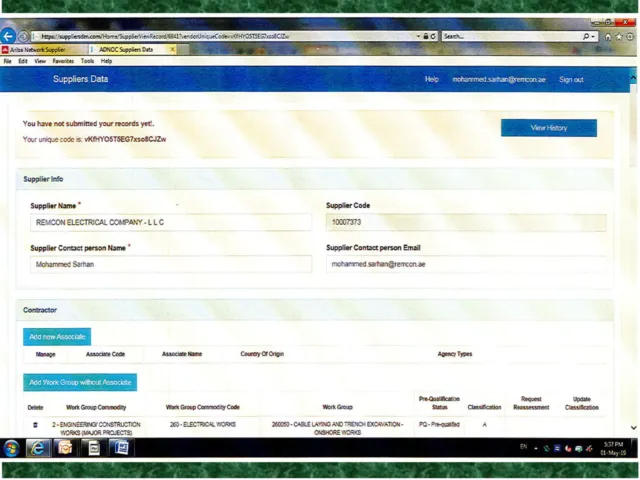Image resolution: width=640 pixels, height=480 pixels.
Task: Click the Pre-Qualification Status column header
Action: pos(440,403)
